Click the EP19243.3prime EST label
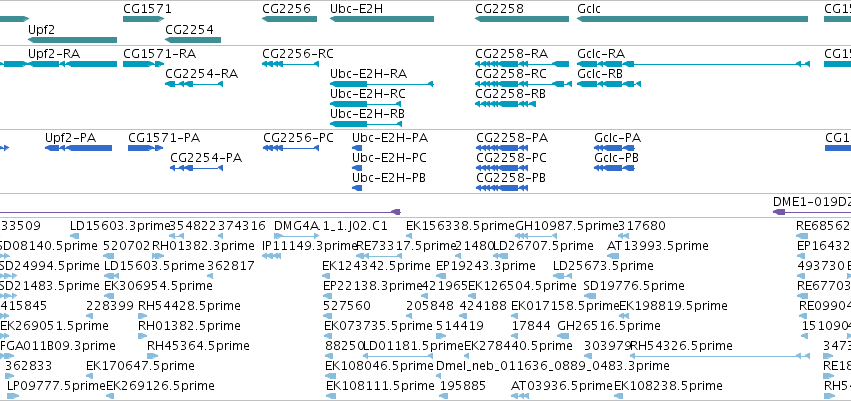 click(x=486, y=266)
